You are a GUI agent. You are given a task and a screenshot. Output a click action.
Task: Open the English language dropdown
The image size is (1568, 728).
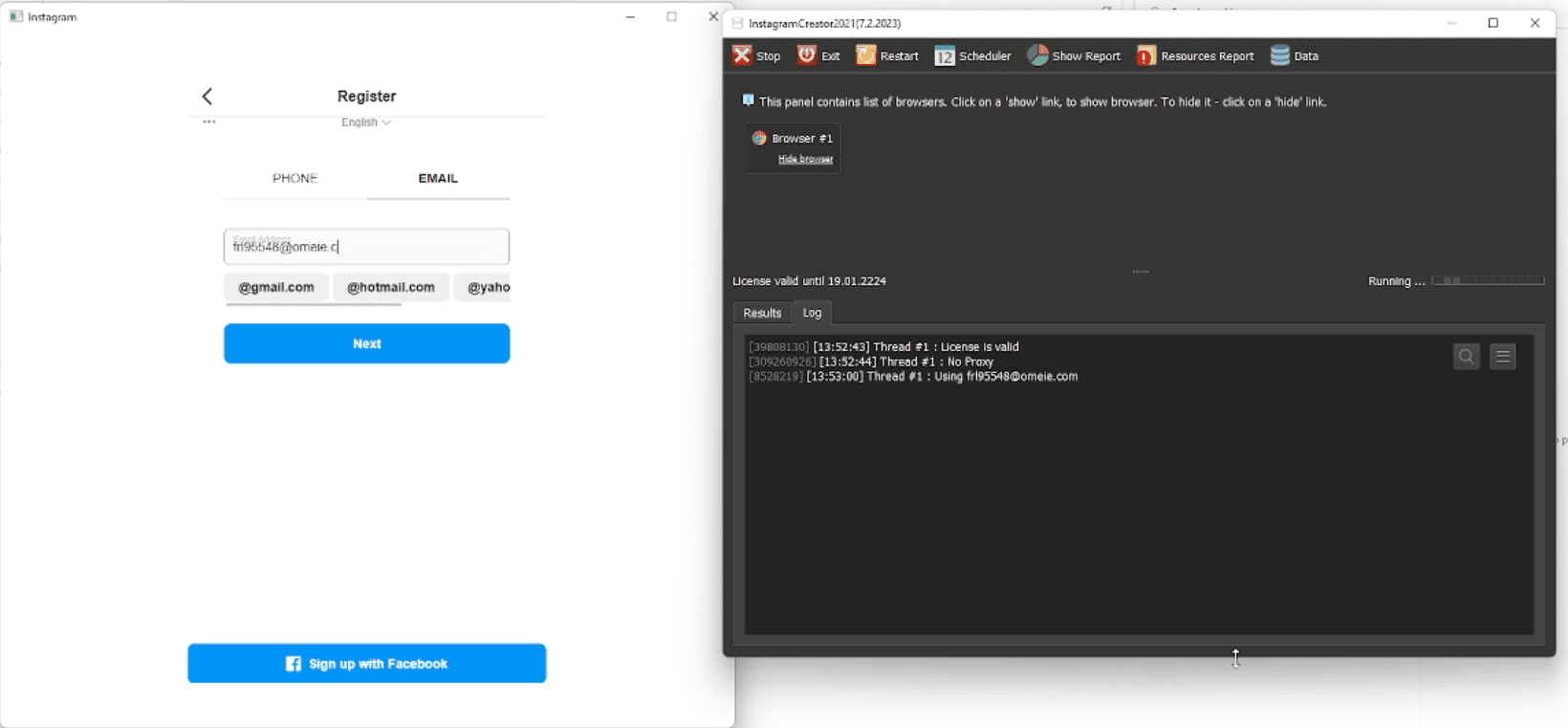[366, 122]
